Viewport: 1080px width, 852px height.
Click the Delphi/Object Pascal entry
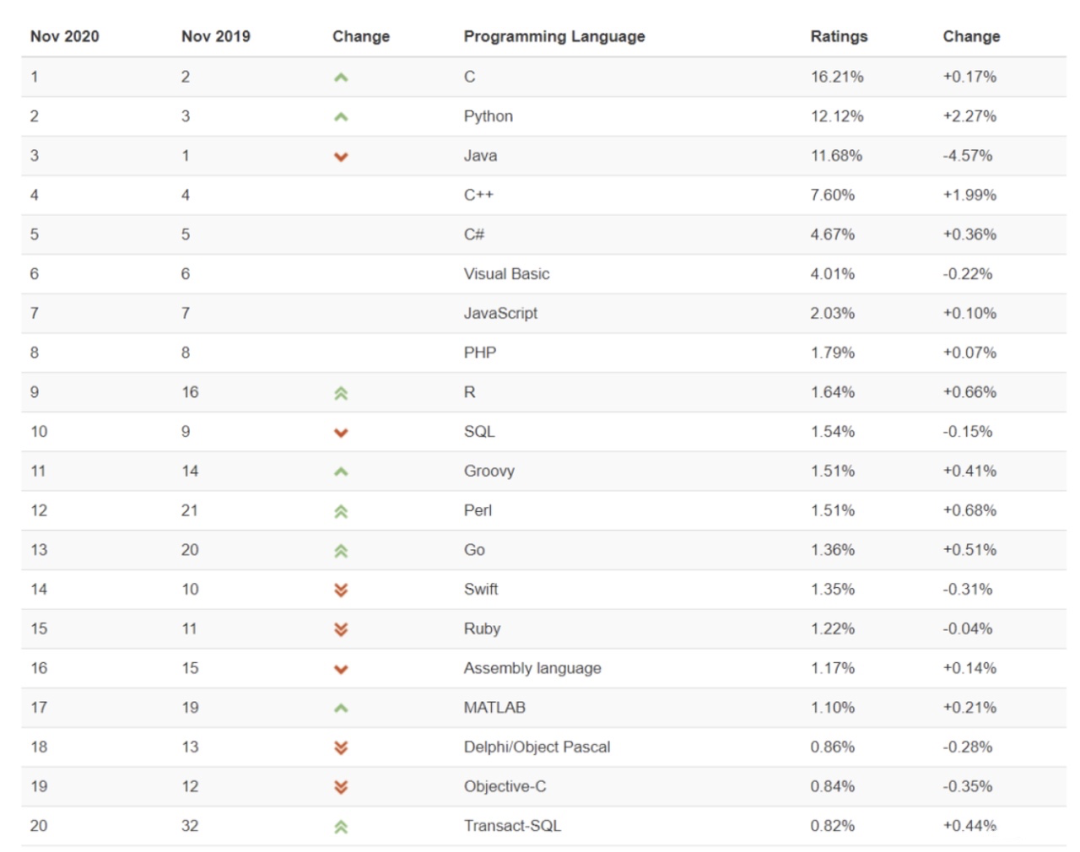coord(537,747)
